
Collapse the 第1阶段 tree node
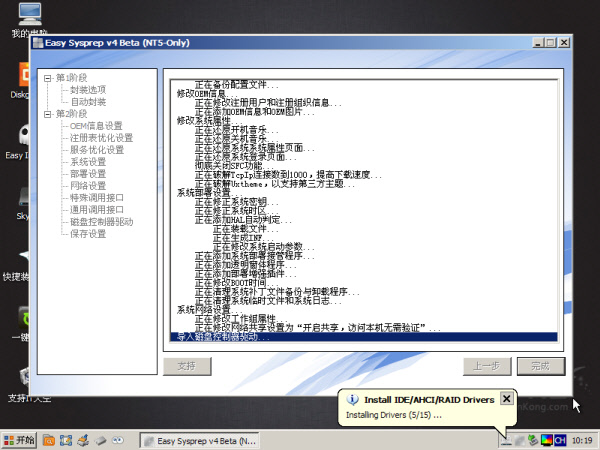point(47,78)
